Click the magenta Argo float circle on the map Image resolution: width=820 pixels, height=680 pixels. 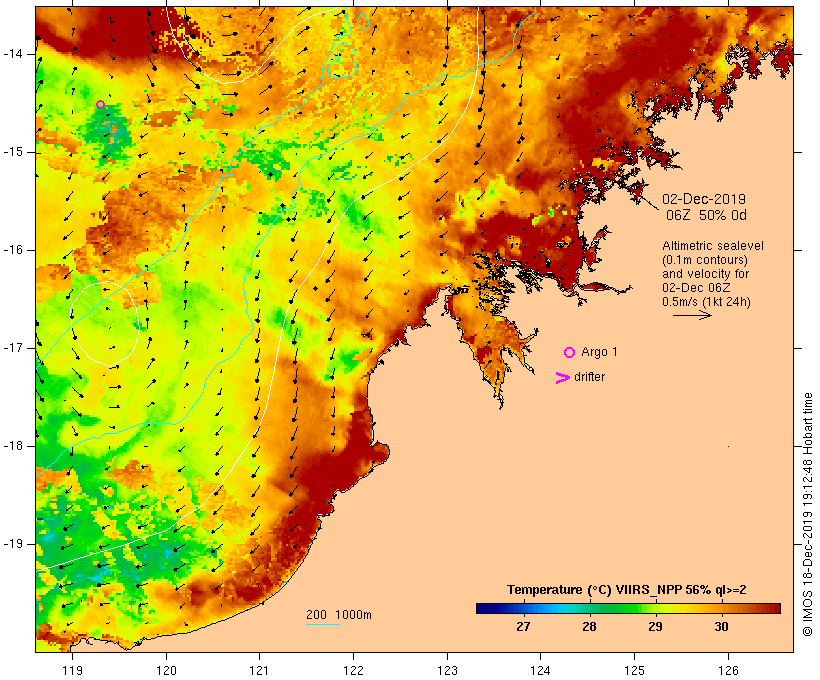coord(101,105)
